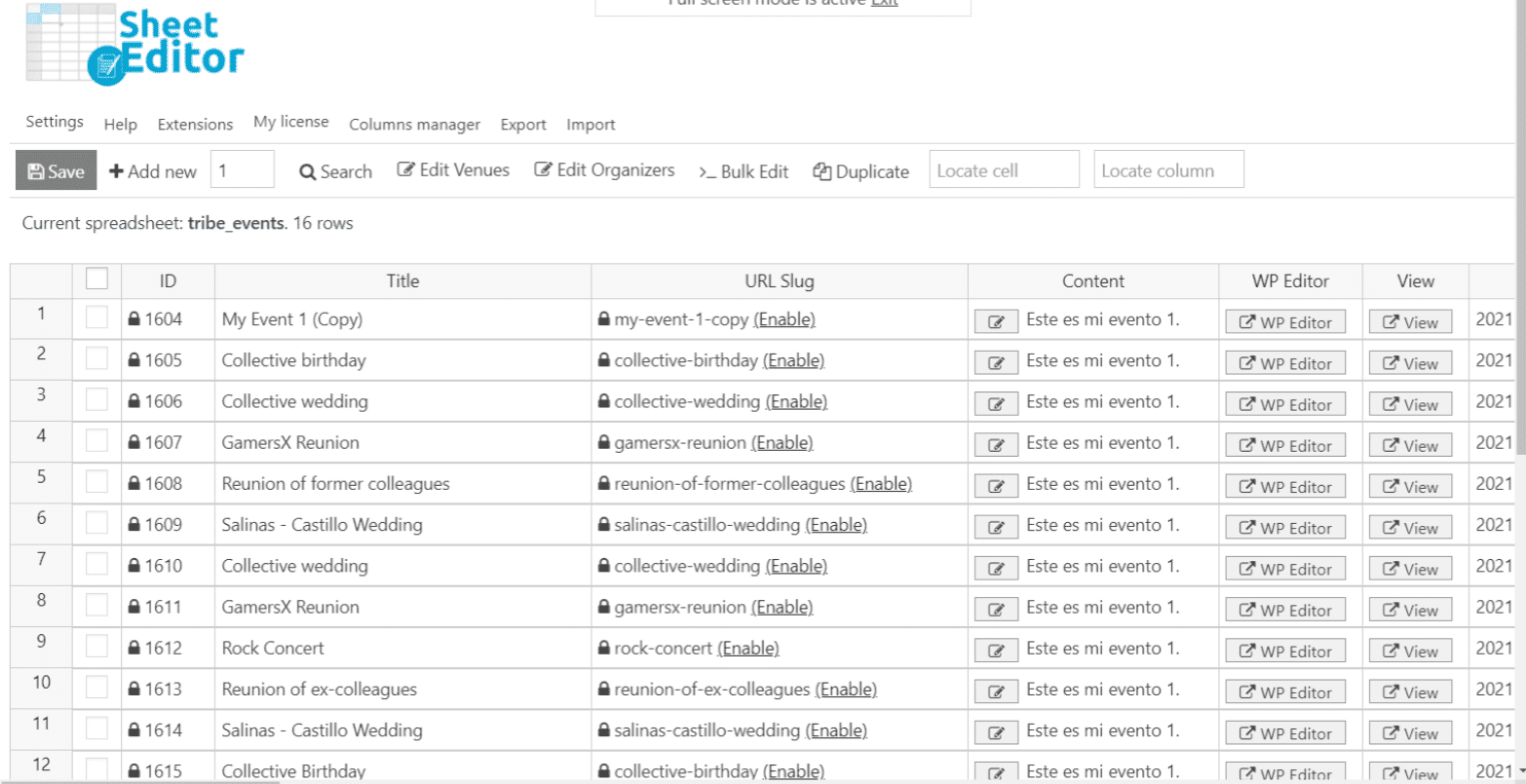The width and height of the screenshot is (1526, 784).
Task: Open content editor icon for Reunion of former colleagues
Action: [996, 486]
